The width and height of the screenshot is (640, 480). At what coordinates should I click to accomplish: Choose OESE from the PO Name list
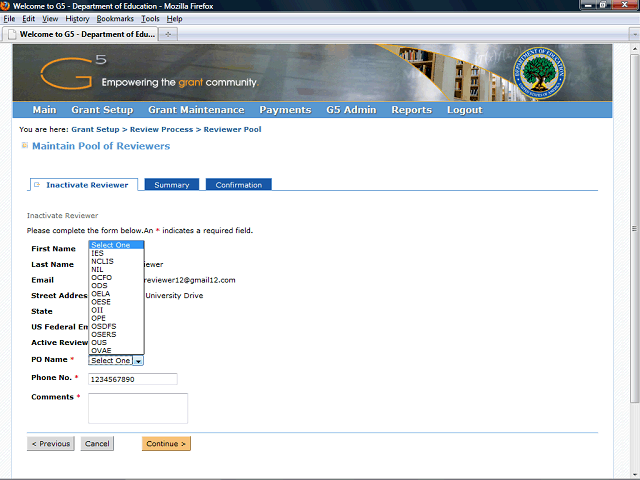click(116, 302)
